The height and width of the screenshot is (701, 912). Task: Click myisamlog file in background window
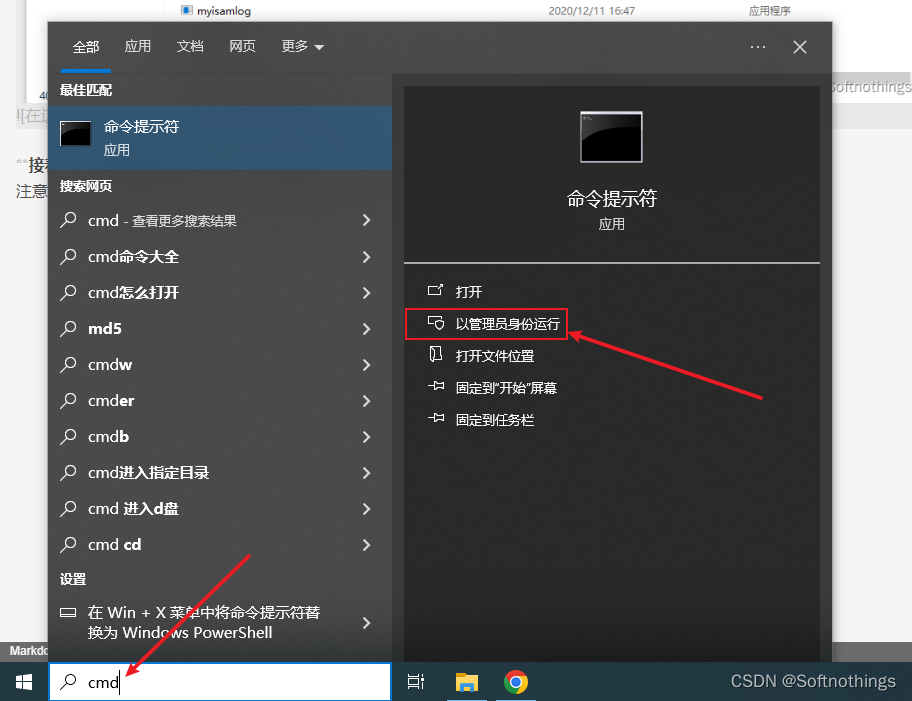[x=224, y=10]
